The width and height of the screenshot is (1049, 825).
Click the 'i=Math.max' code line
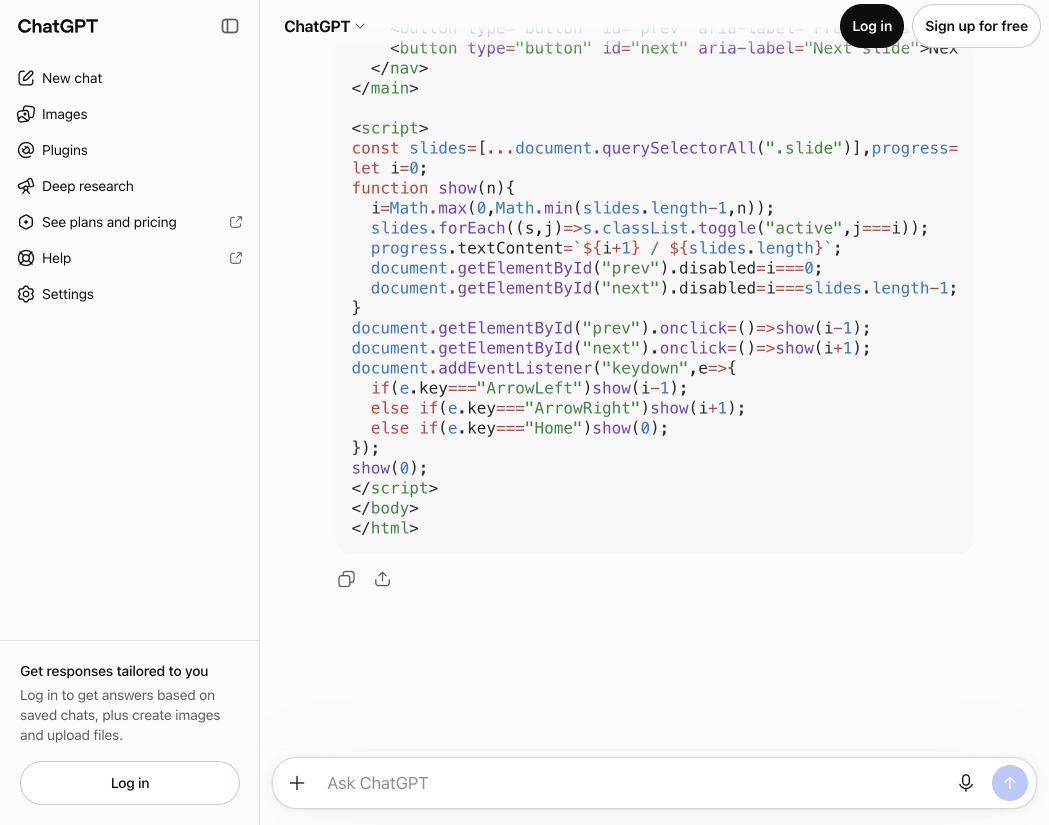pyautogui.click(x=573, y=208)
